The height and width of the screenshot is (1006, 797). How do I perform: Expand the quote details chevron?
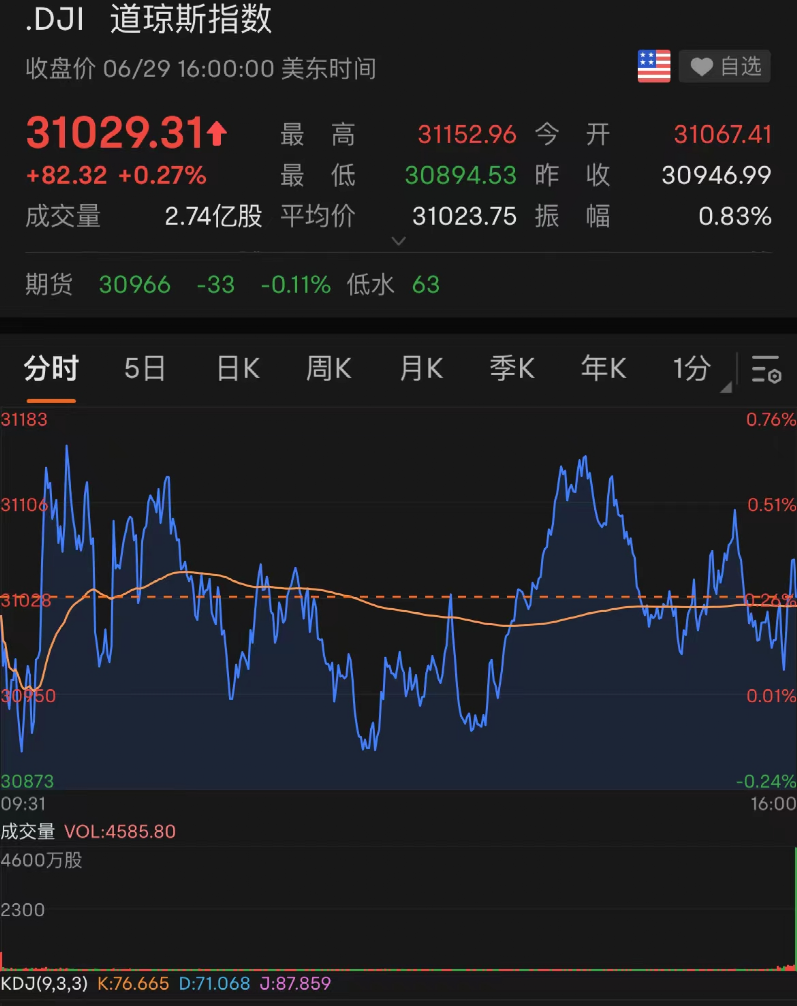pos(398,241)
